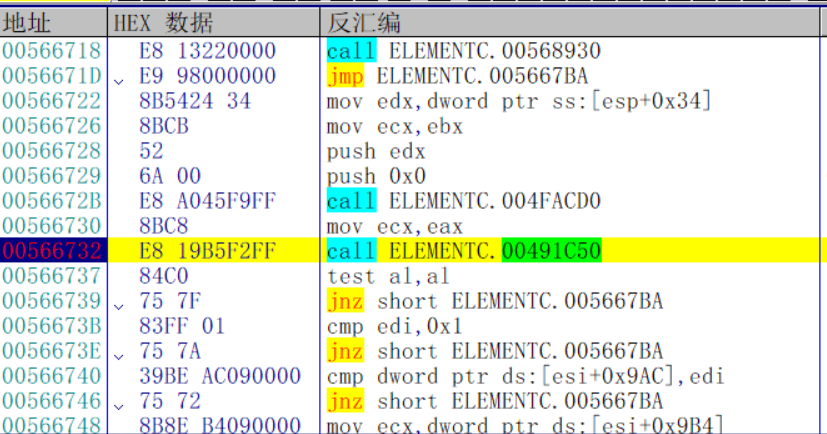
Task: Click the HEX 数据 column header
Action: pos(214,23)
